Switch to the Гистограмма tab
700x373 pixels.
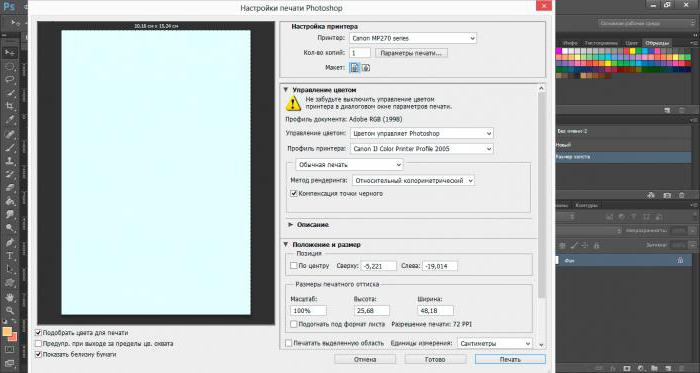point(600,43)
